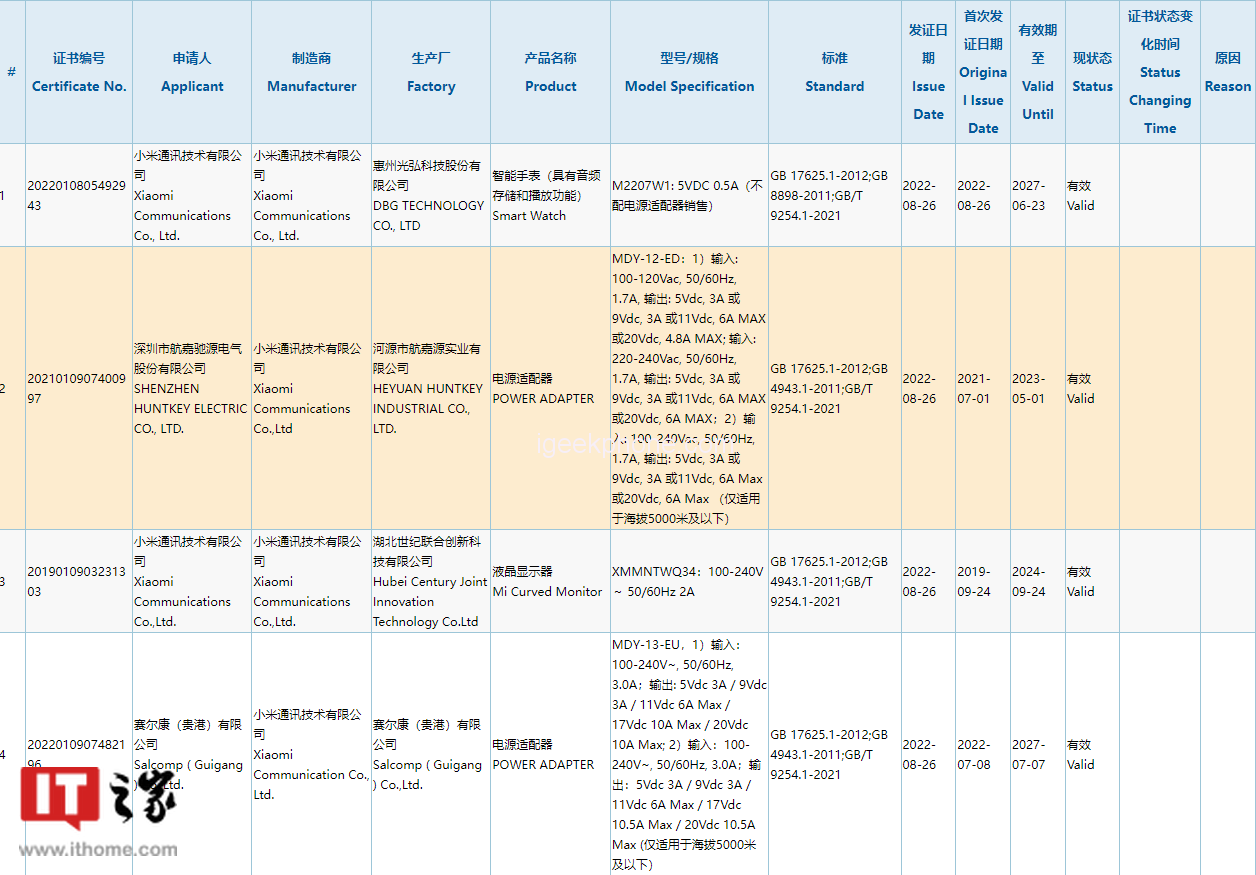Select the Status Changing Time header
Viewport: 1256px width, 875px height.
[1159, 72]
